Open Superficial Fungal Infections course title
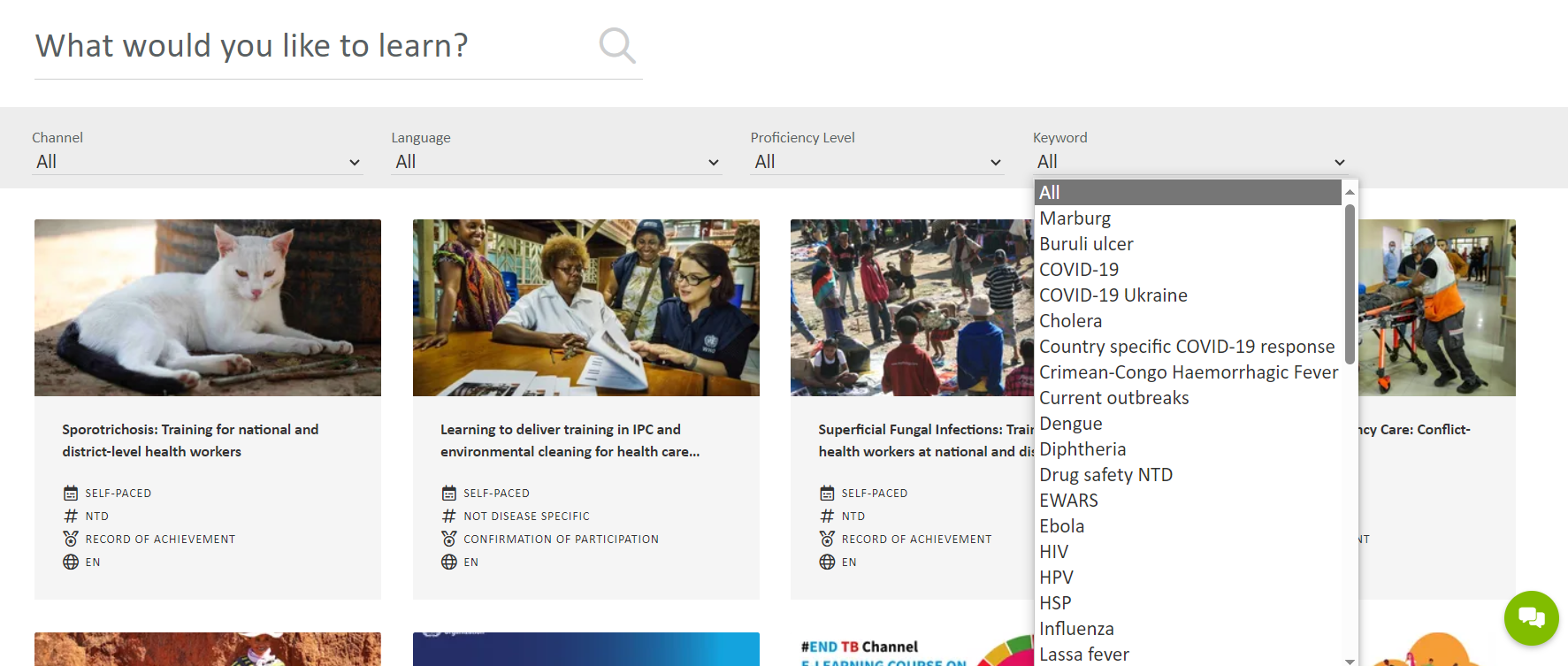 (926, 440)
